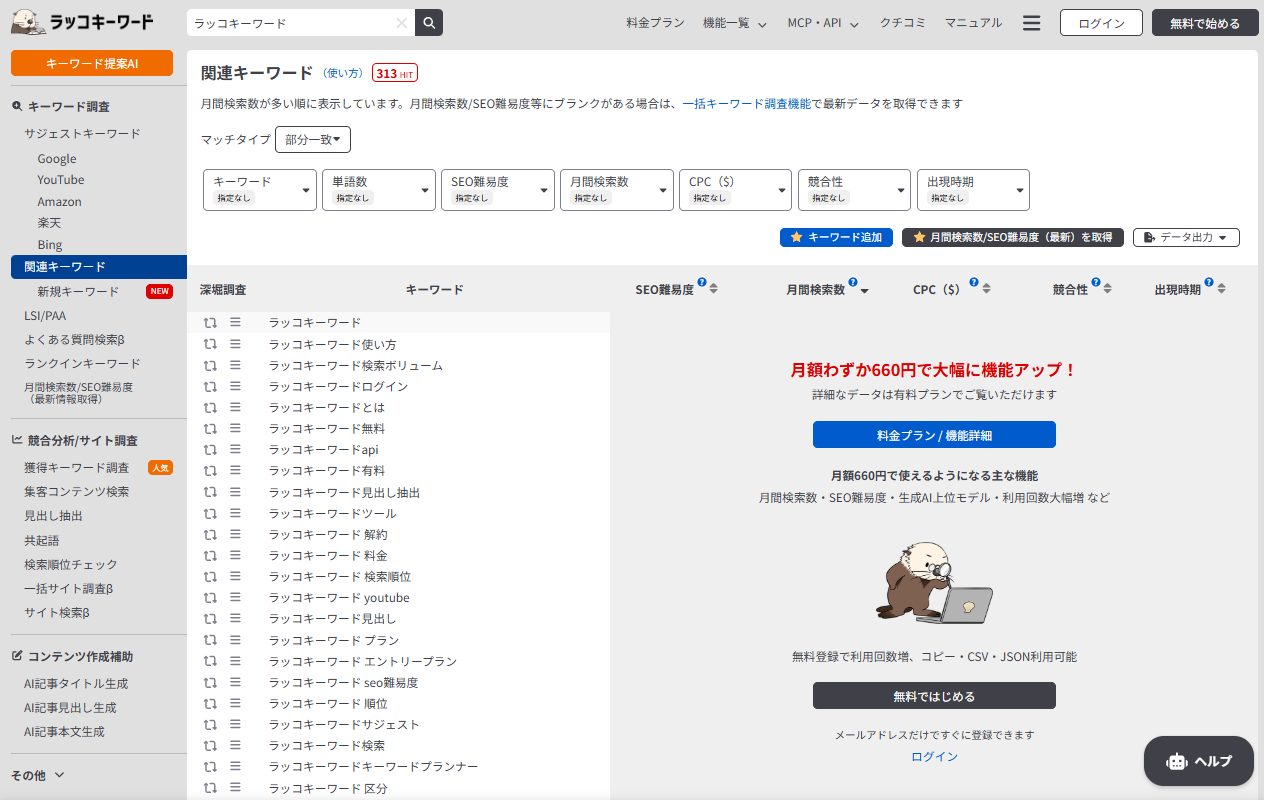Open the 一括キーワード調査機能 link

(x=747, y=104)
